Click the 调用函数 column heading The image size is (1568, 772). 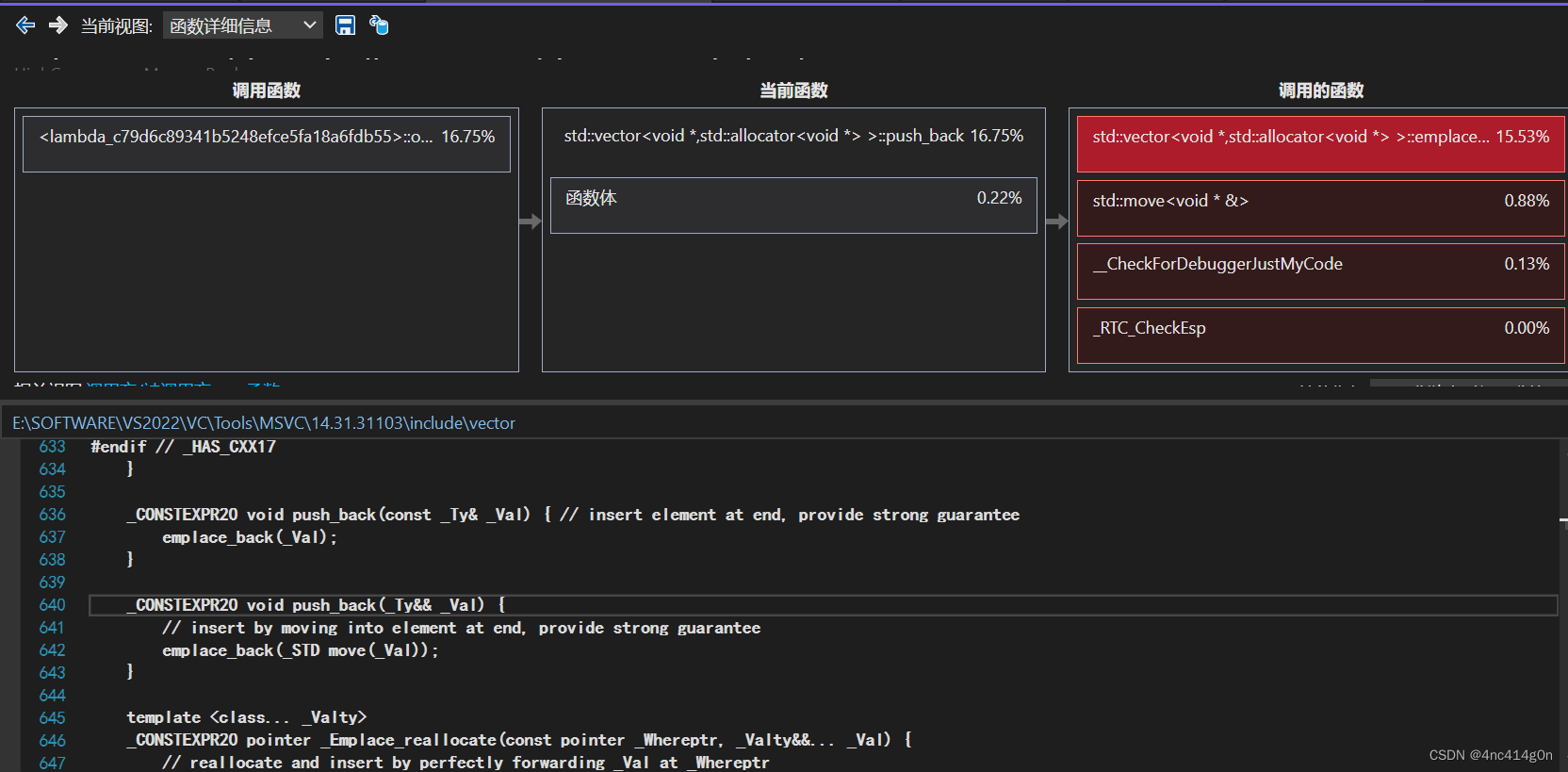(267, 90)
